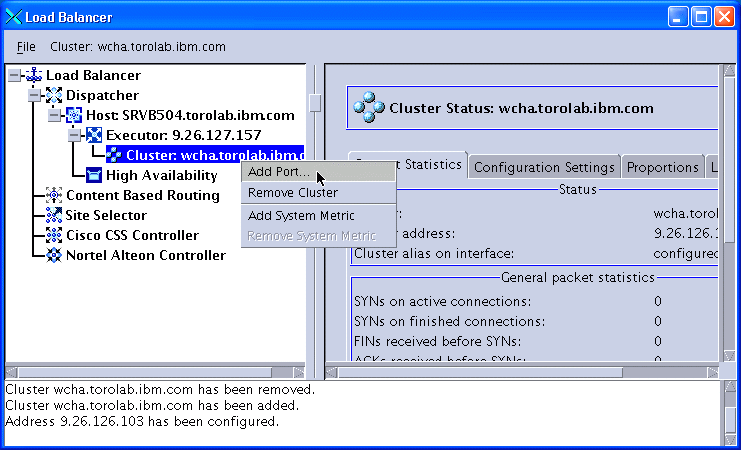Select Executor: 9.26.127.157 label
This screenshot has height=450, width=741.
183,135
